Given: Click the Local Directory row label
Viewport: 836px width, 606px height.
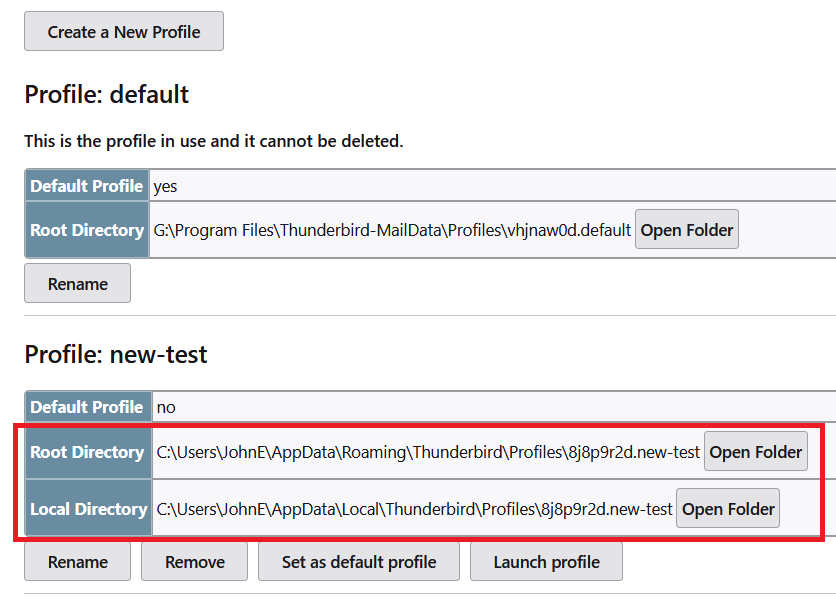Looking at the screenshot, I should (x=89, y=508).
